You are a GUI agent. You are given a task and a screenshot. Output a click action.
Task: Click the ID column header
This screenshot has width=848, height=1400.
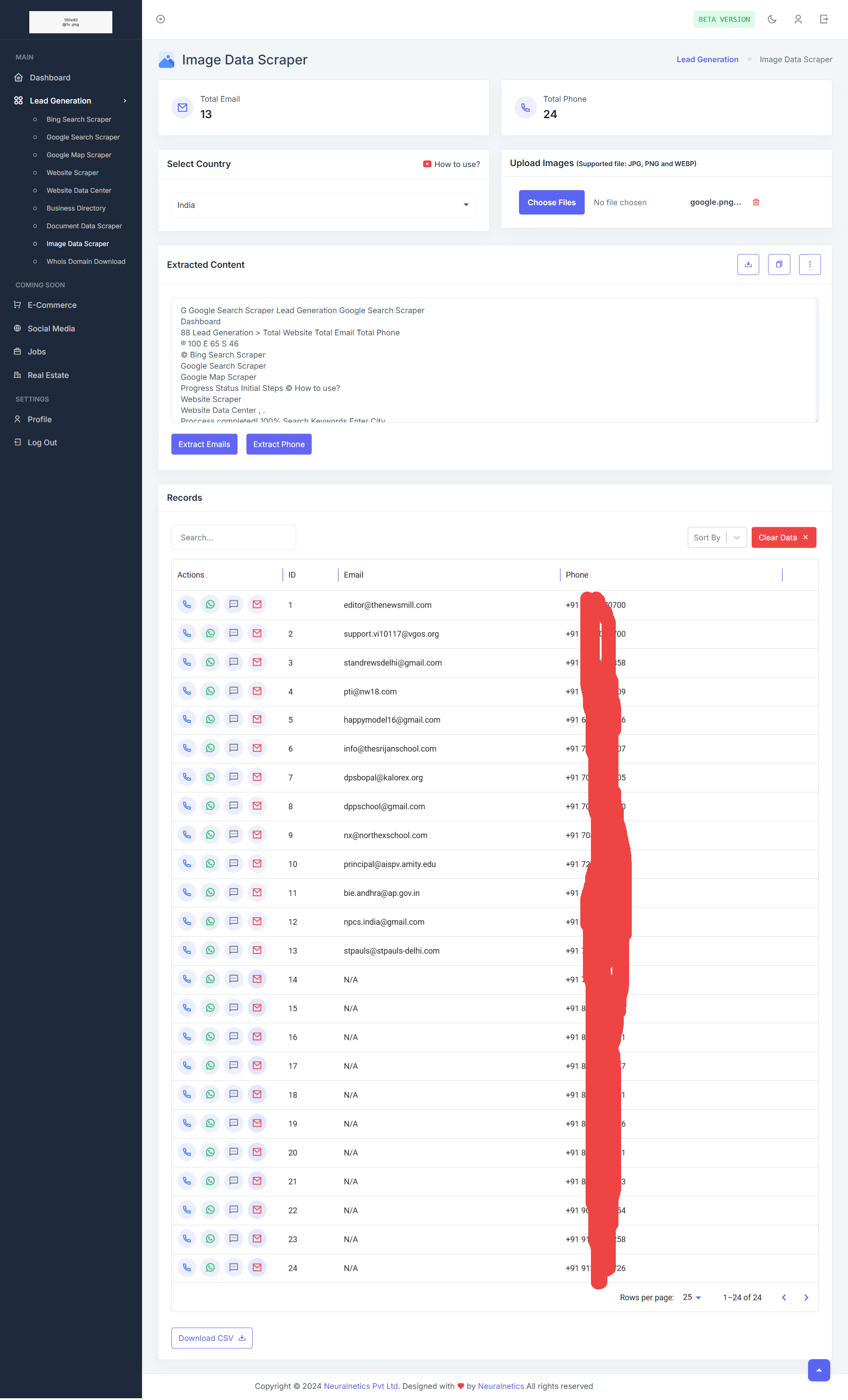[x=292, y=575]
